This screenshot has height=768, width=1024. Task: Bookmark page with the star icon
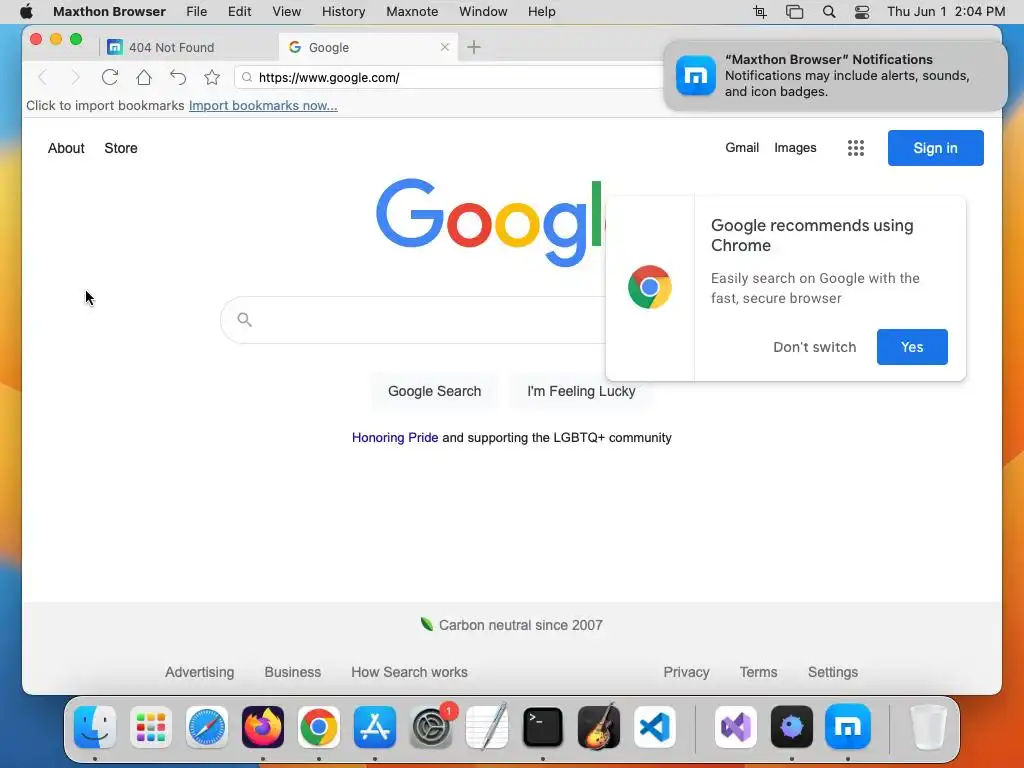coord(212,77)
